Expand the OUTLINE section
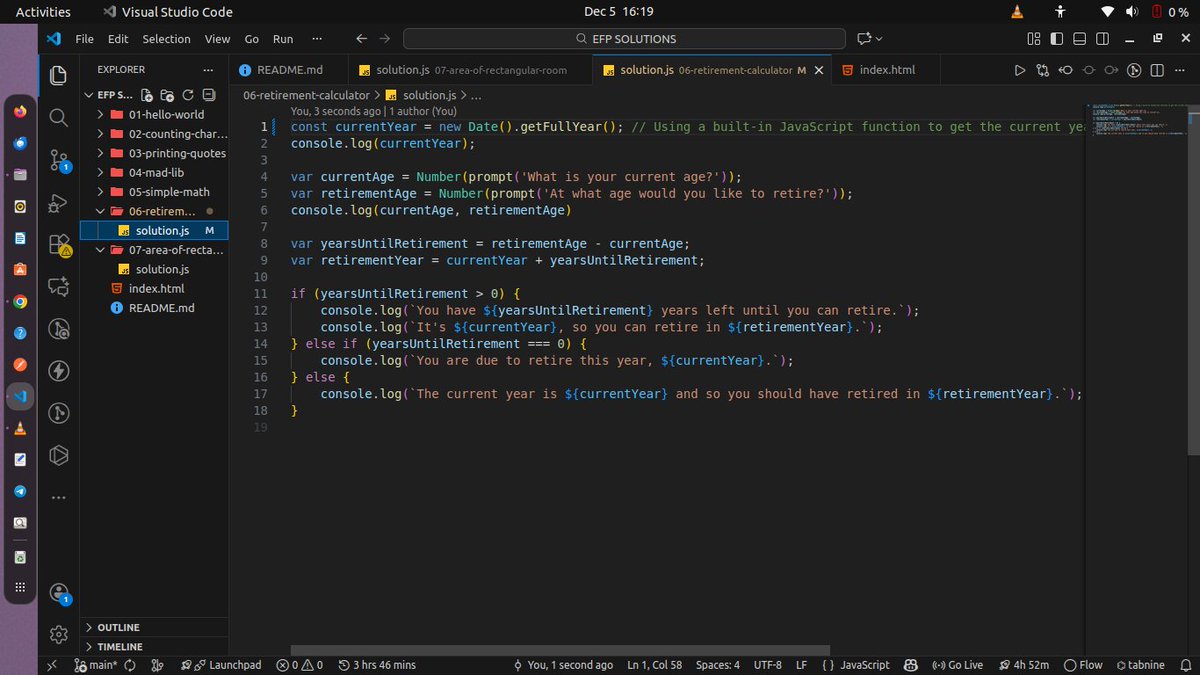Viewport: 1200px width, 675px height. tap(119, 627)
